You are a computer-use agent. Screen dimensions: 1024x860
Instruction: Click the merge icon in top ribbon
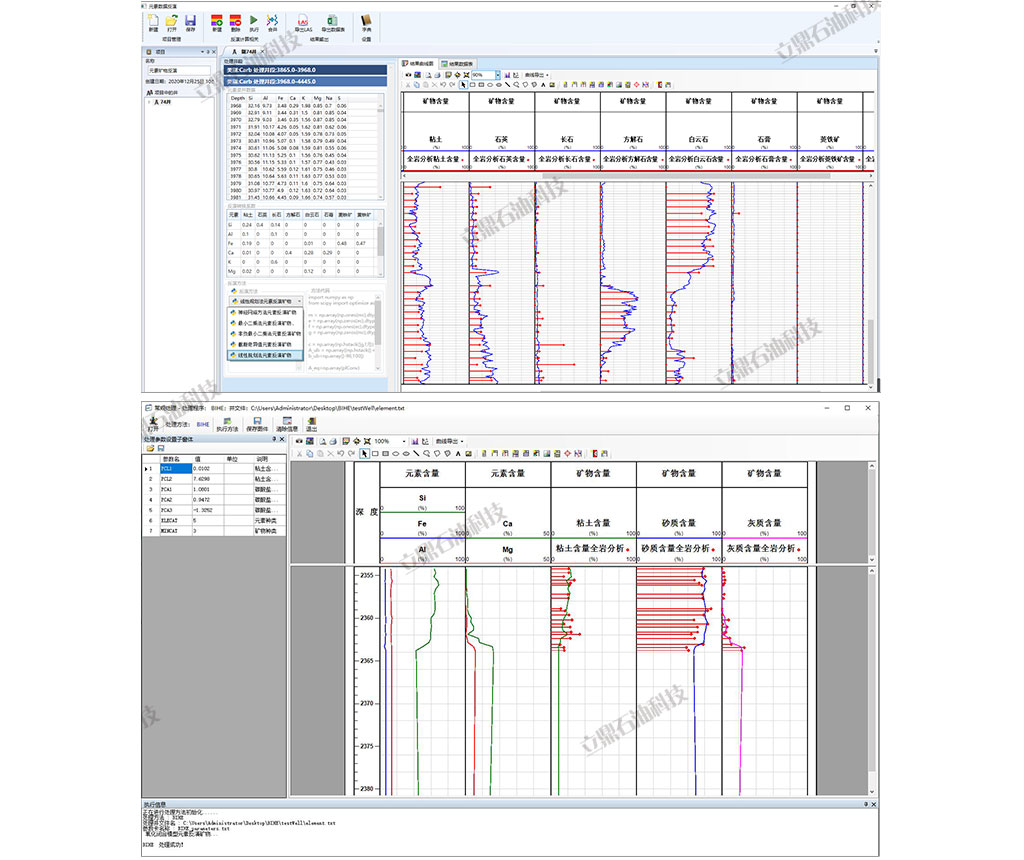(x=272, y=21)
